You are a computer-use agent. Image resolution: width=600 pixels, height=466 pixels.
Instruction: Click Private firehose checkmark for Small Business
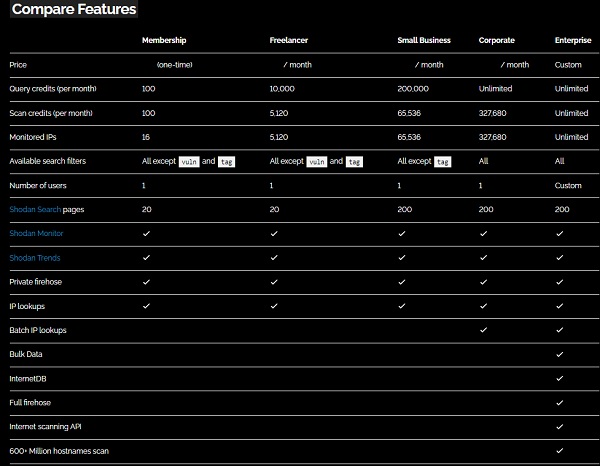(402, 282)
